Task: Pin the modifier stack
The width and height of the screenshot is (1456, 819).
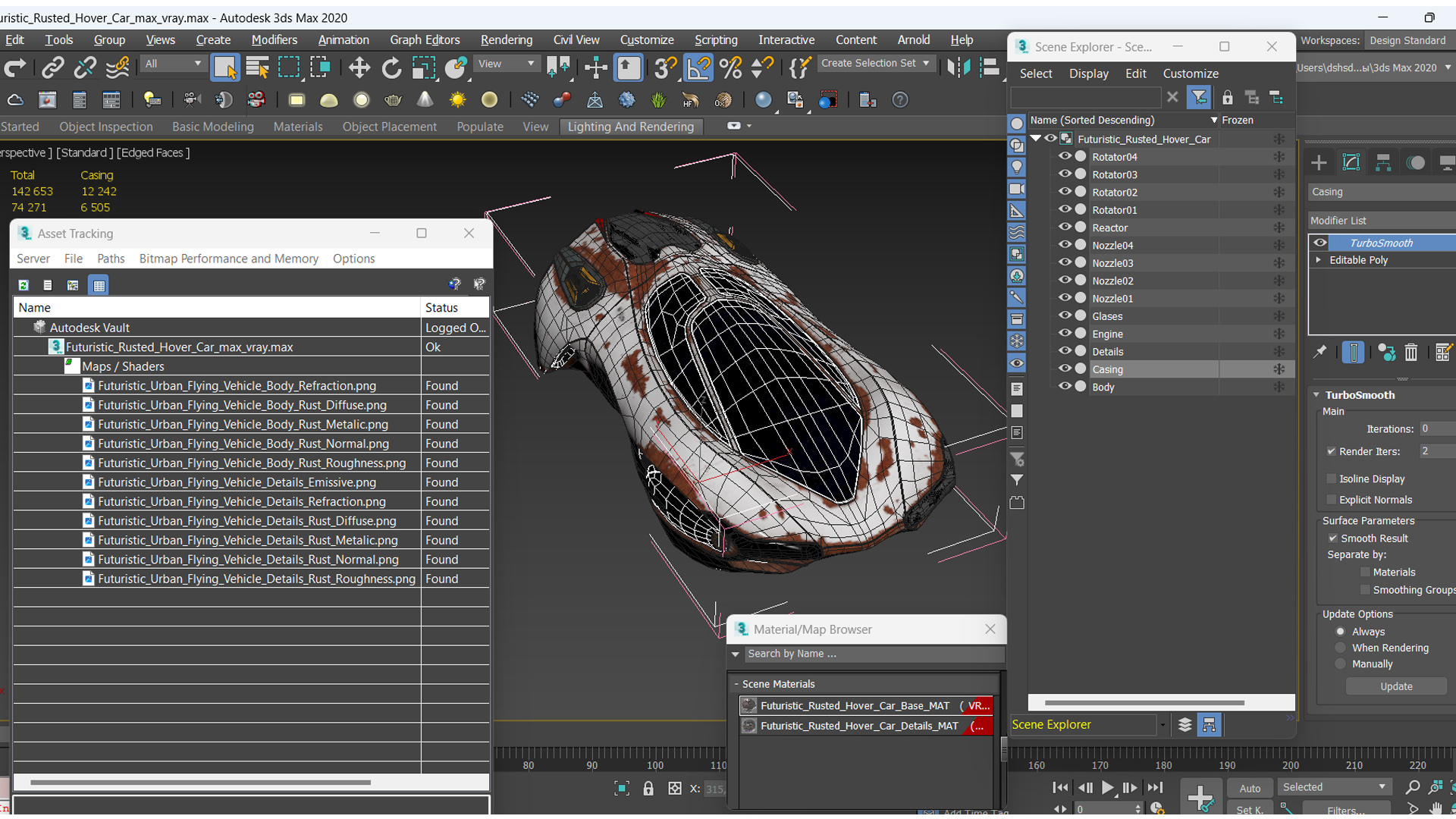Action: pyautogui.click(x=1319, y=352)
